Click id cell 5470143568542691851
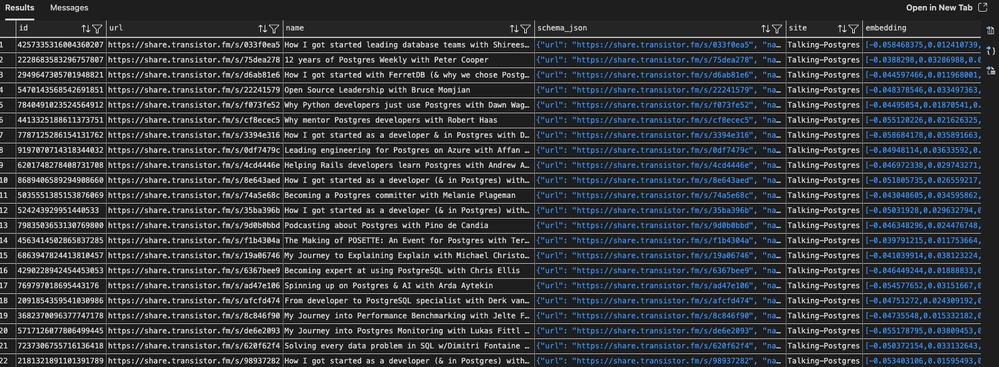Viewport: 999px width, 367px height. click(x=60, y=90)
